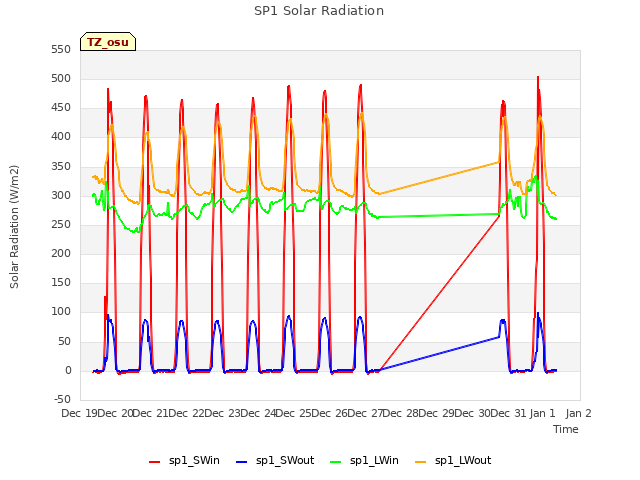Image resolution: width=640 pixels, height=480 pixels.
Task: Click the diagonal red gap line between Dec 27 and Dec 30
Action: click(x=440, y=293)
